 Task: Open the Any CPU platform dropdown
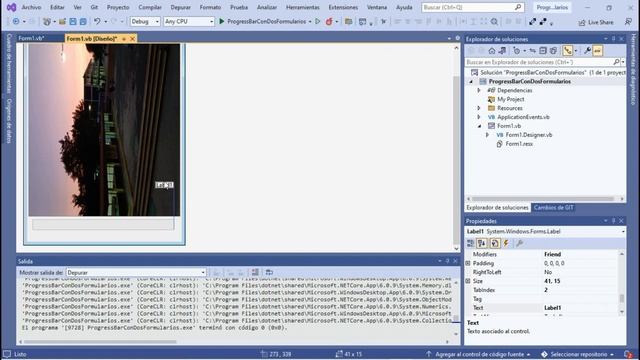189,22
